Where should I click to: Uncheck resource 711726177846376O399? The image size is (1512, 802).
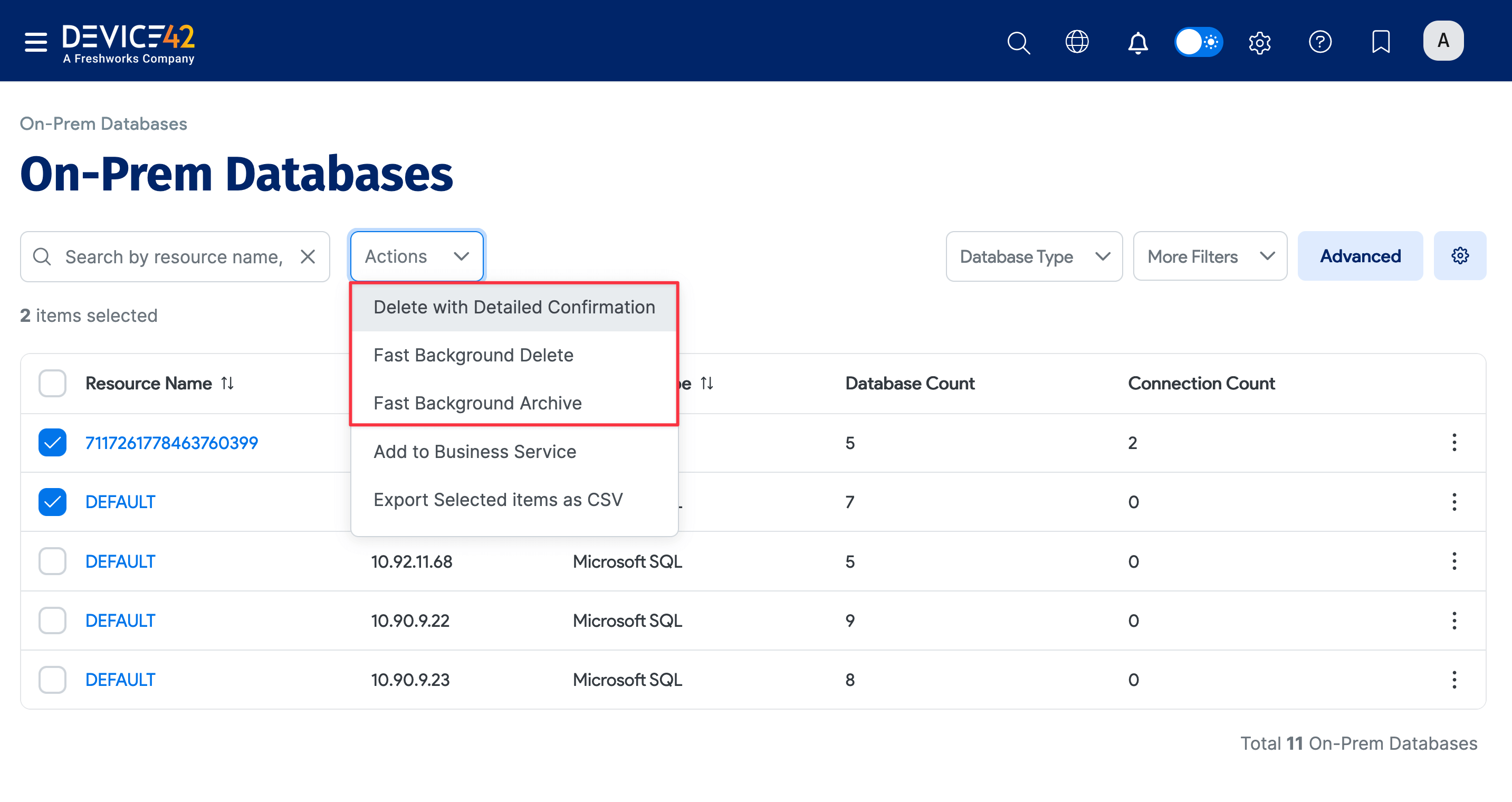52,443
